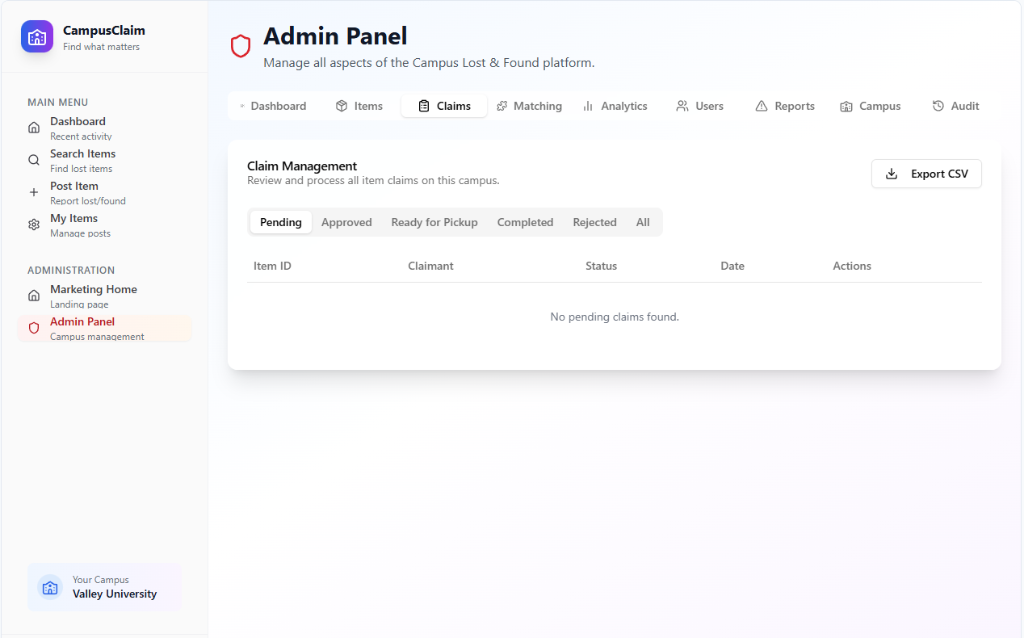Screen dimensions: 1024x638
Task: Select the Pending claims filter
Action: (281, 222)
